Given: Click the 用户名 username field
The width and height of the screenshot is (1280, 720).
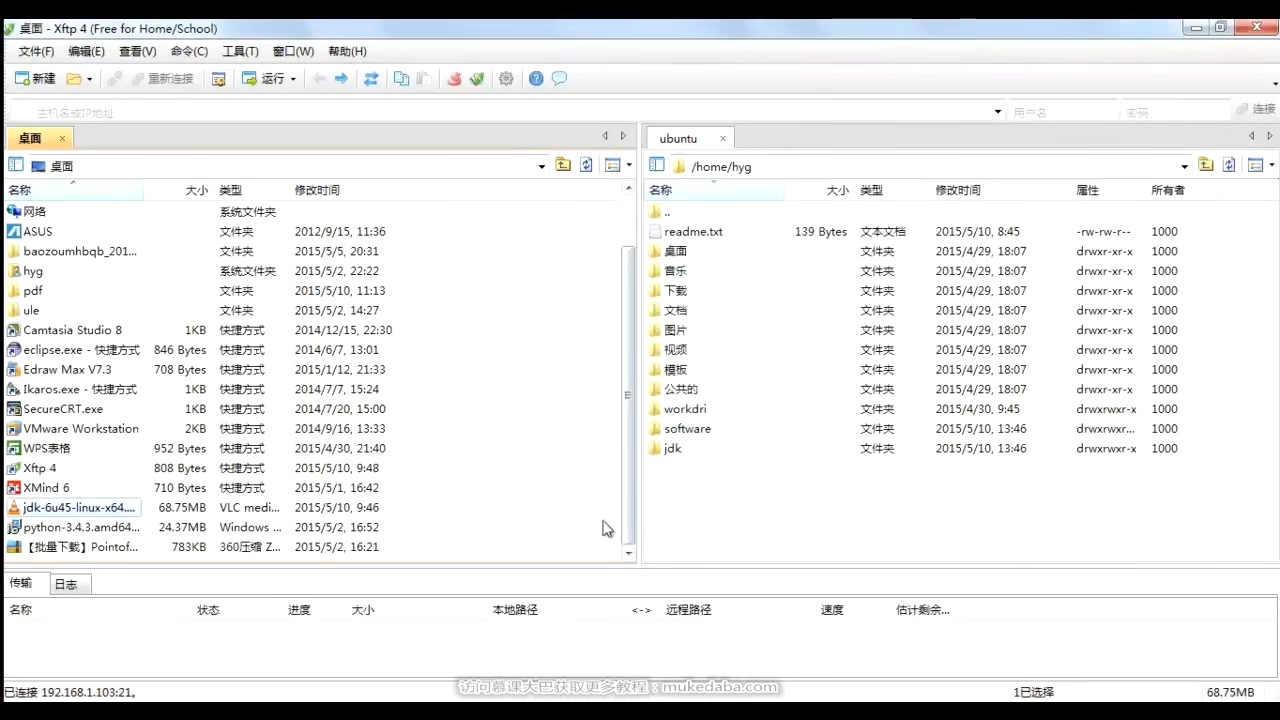Looking at the screenshot, I should [x=1062, y=112].
